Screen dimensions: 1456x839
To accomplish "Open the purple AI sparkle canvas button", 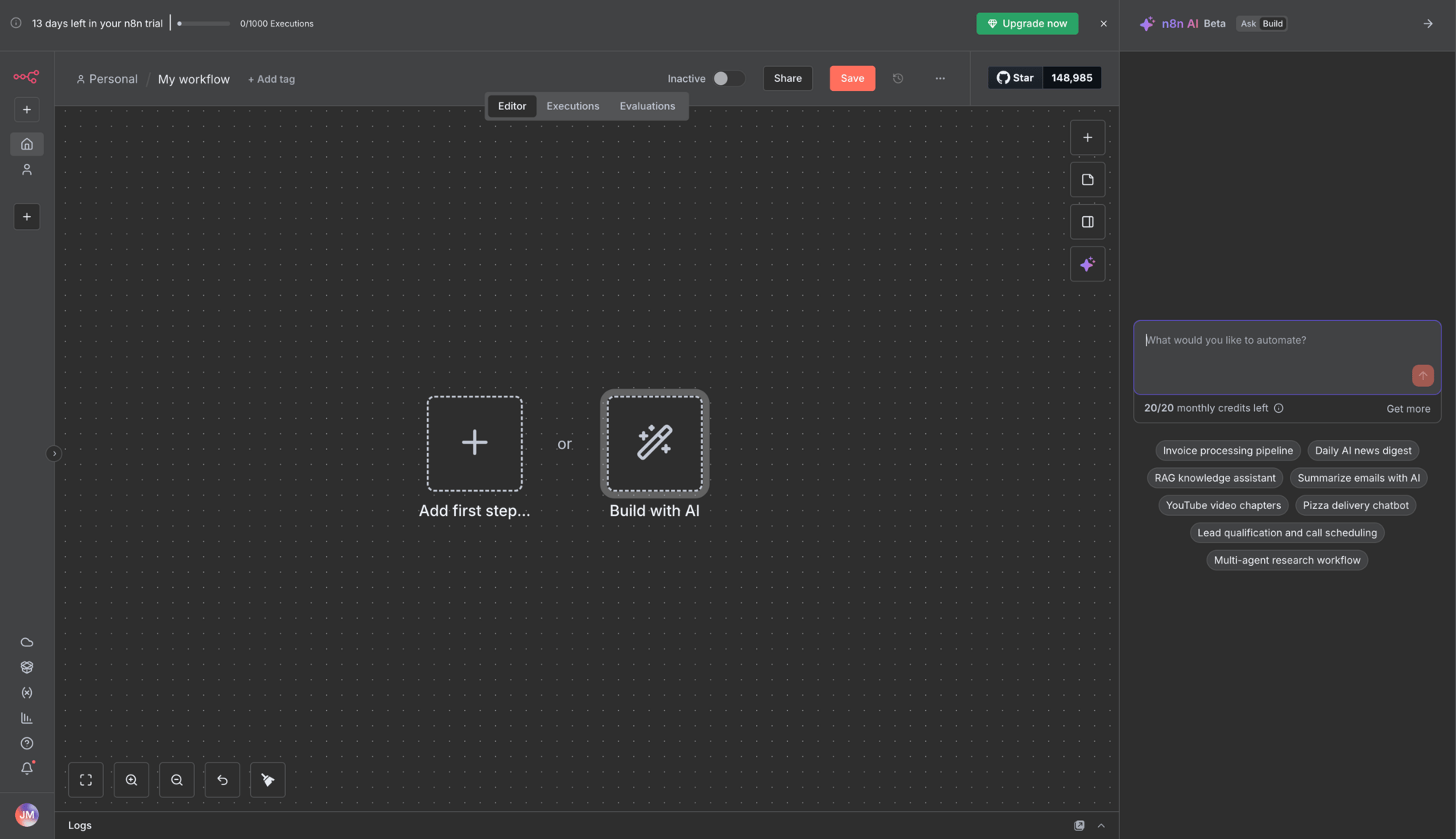I will click(x=1087, y=264).
